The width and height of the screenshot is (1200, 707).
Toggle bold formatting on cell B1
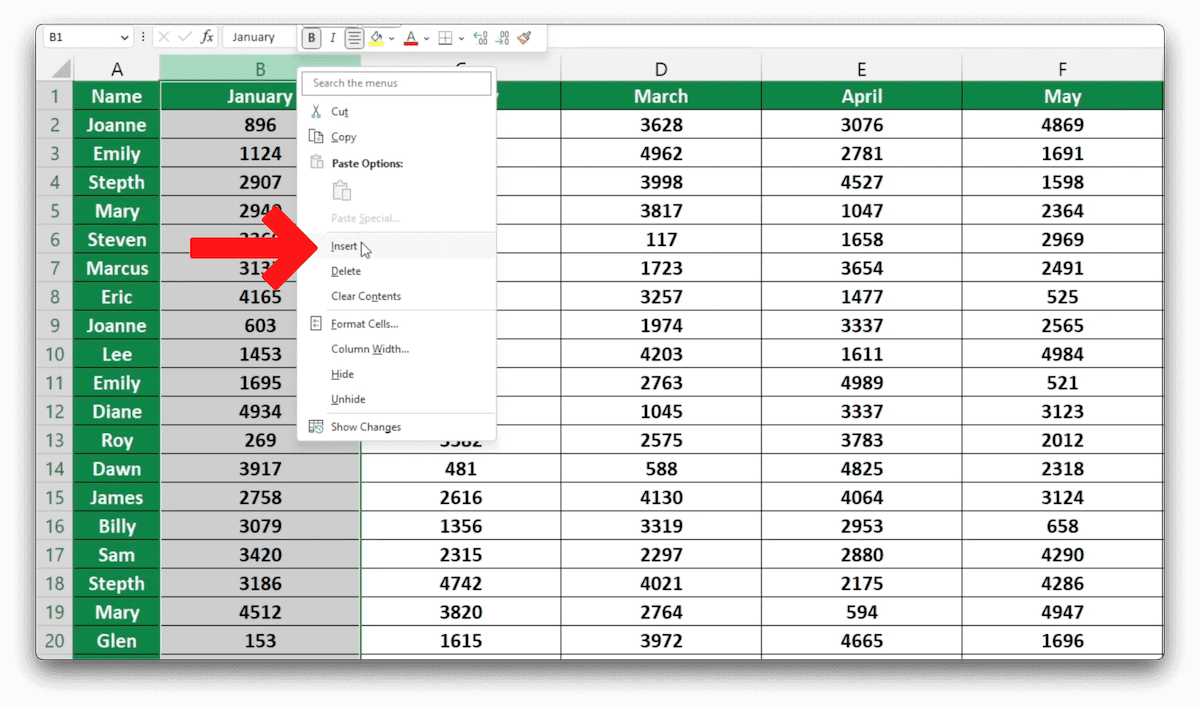pos(311,37)
